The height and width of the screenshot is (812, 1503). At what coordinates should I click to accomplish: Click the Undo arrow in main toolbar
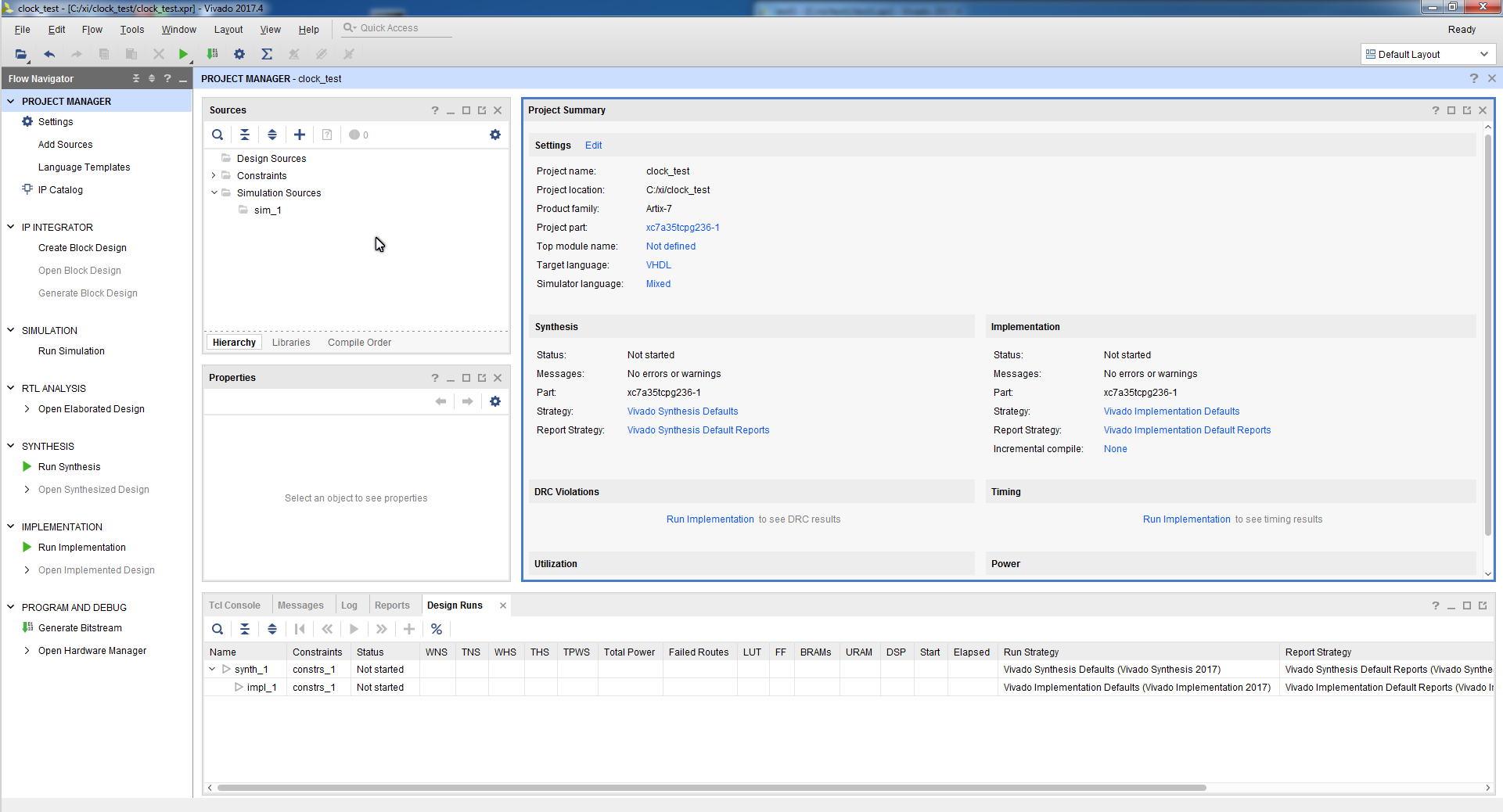(x=49, y=54)
